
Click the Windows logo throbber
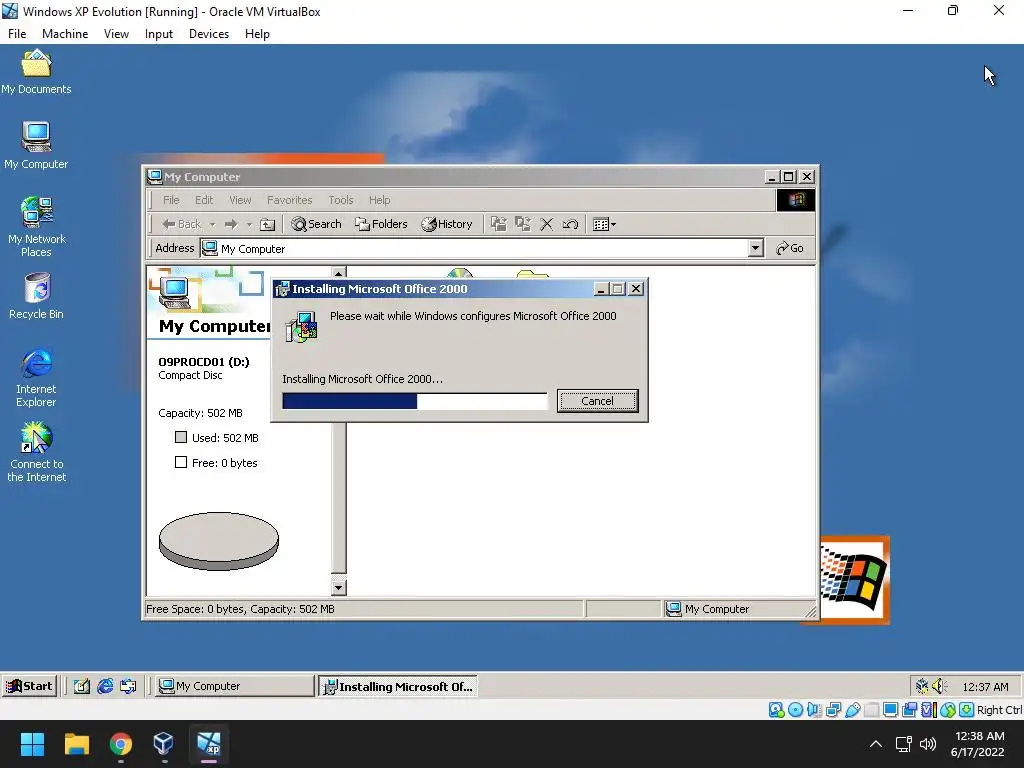pyautogui.click(x=795, y=200)
